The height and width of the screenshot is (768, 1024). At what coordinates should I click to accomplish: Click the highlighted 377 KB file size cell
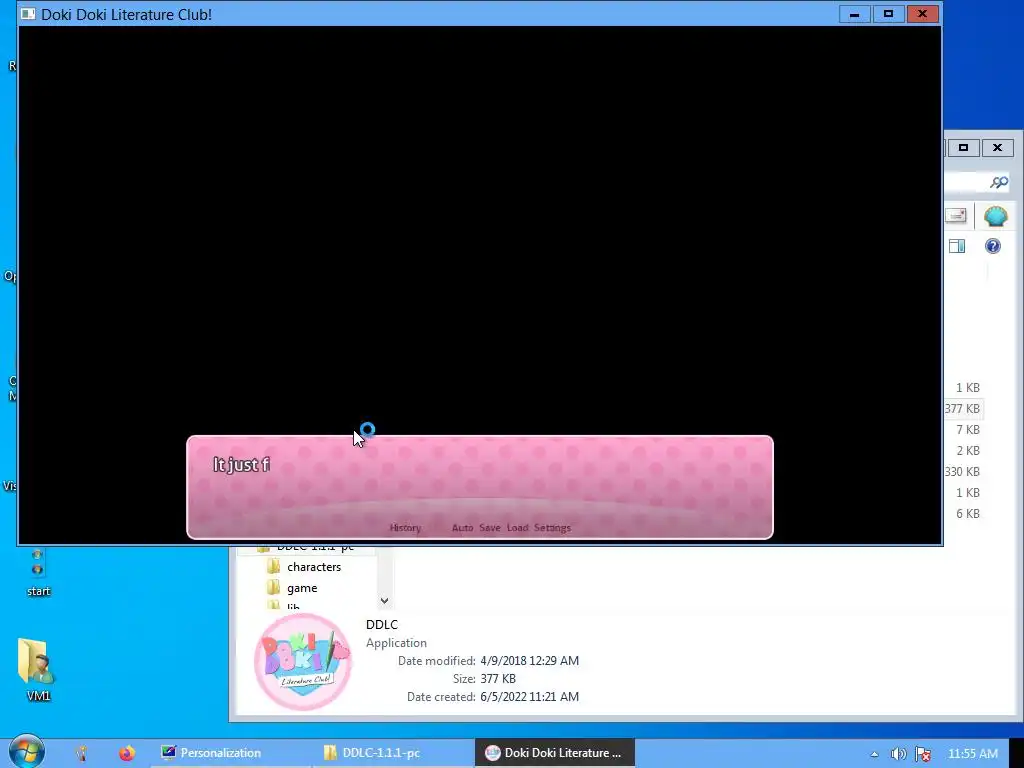click(963, 409)
